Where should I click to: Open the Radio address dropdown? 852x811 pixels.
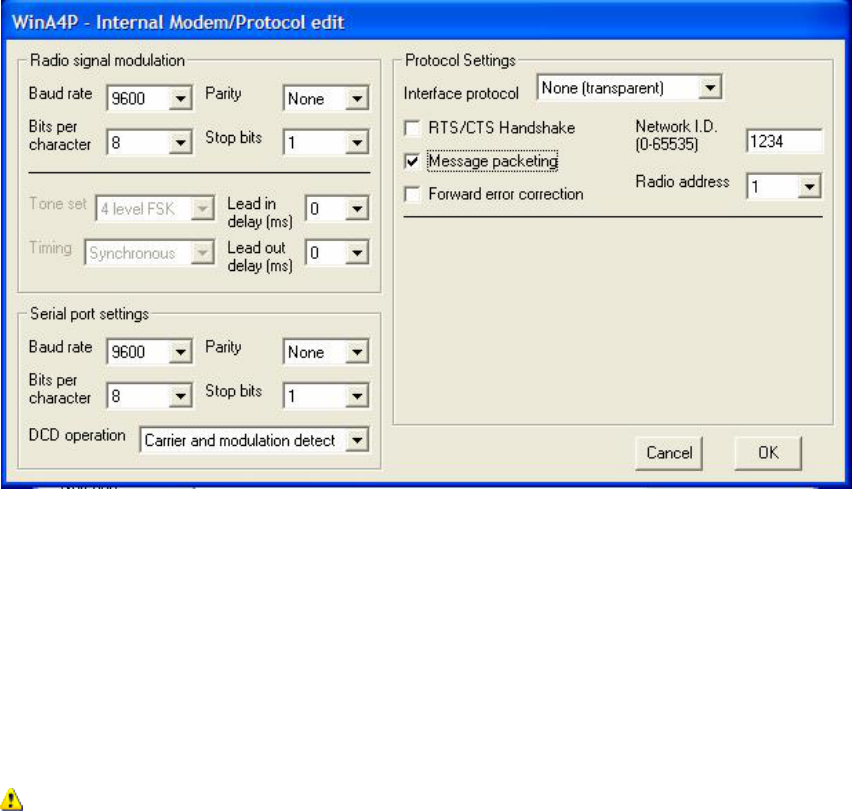[x=784, y=186]
